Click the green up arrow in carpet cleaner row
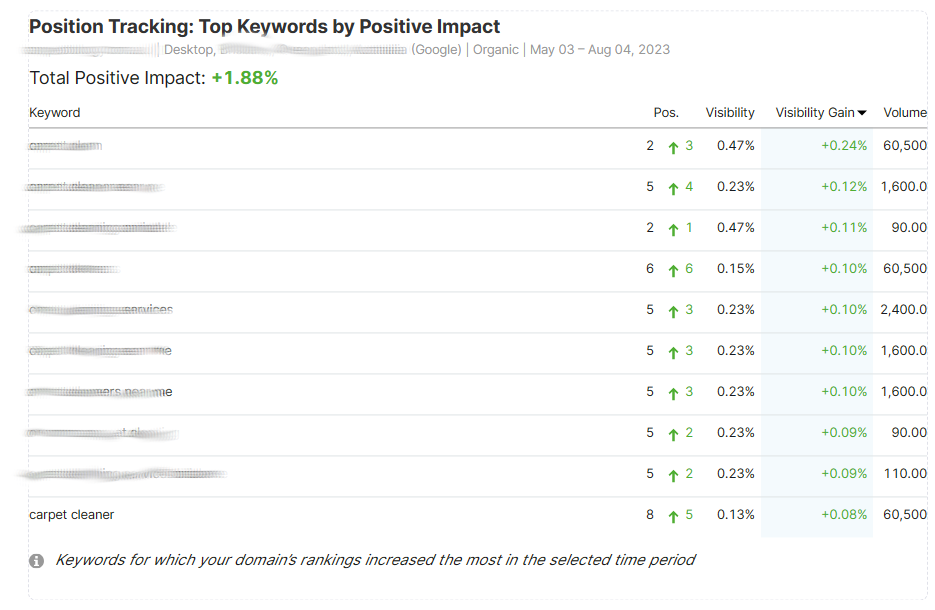Viewport: 935px width, 610px height. point(673,516)
